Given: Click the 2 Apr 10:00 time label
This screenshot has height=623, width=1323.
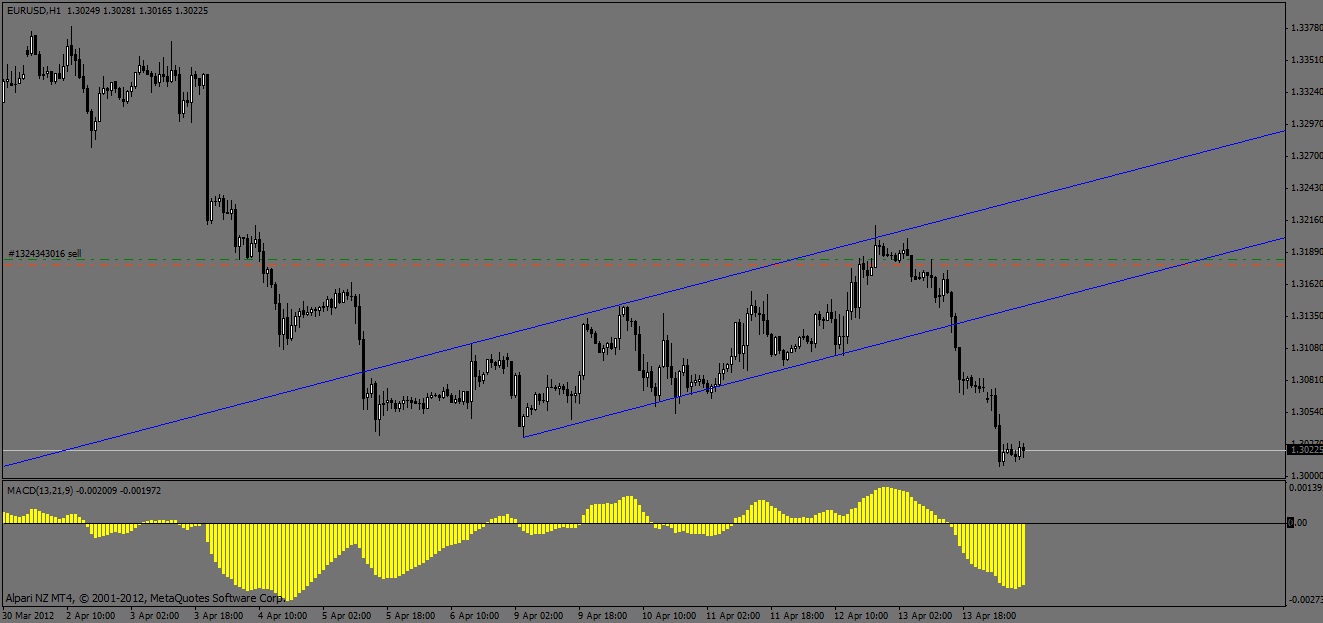Looking at the screenshot, I should click(x=90, y=615).
